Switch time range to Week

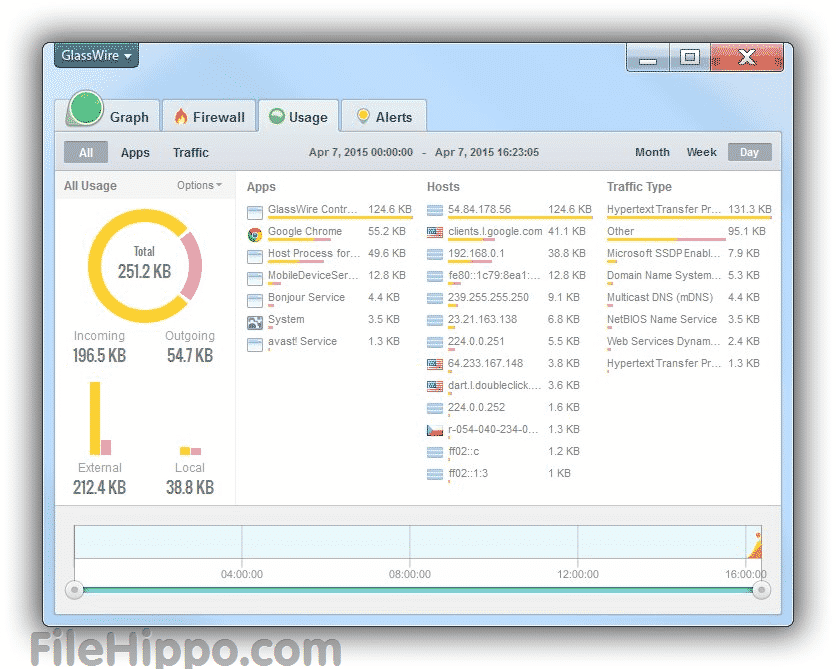701,153
